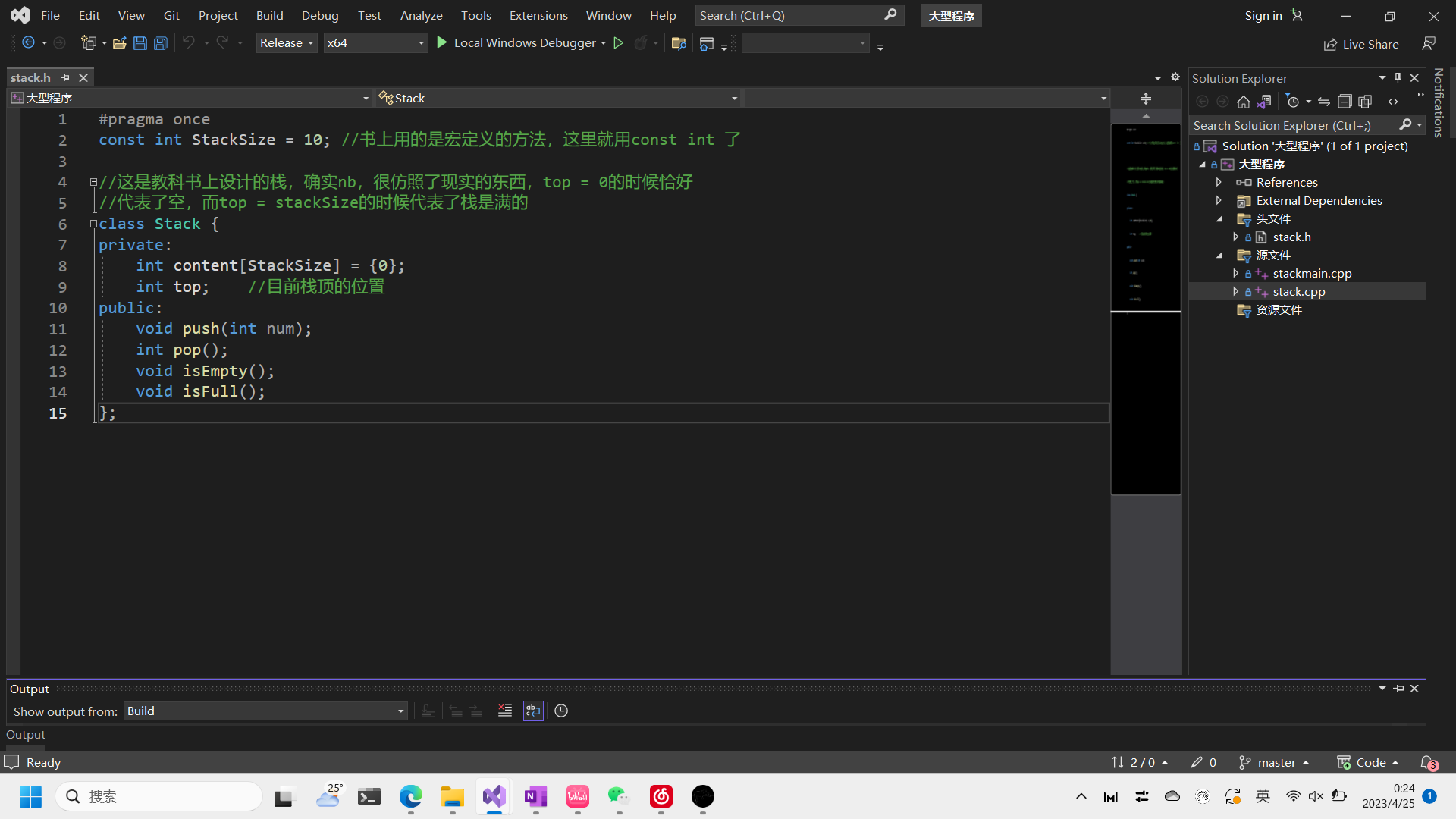
Task: Open the Extensions menu
Action: coord(538,15)
